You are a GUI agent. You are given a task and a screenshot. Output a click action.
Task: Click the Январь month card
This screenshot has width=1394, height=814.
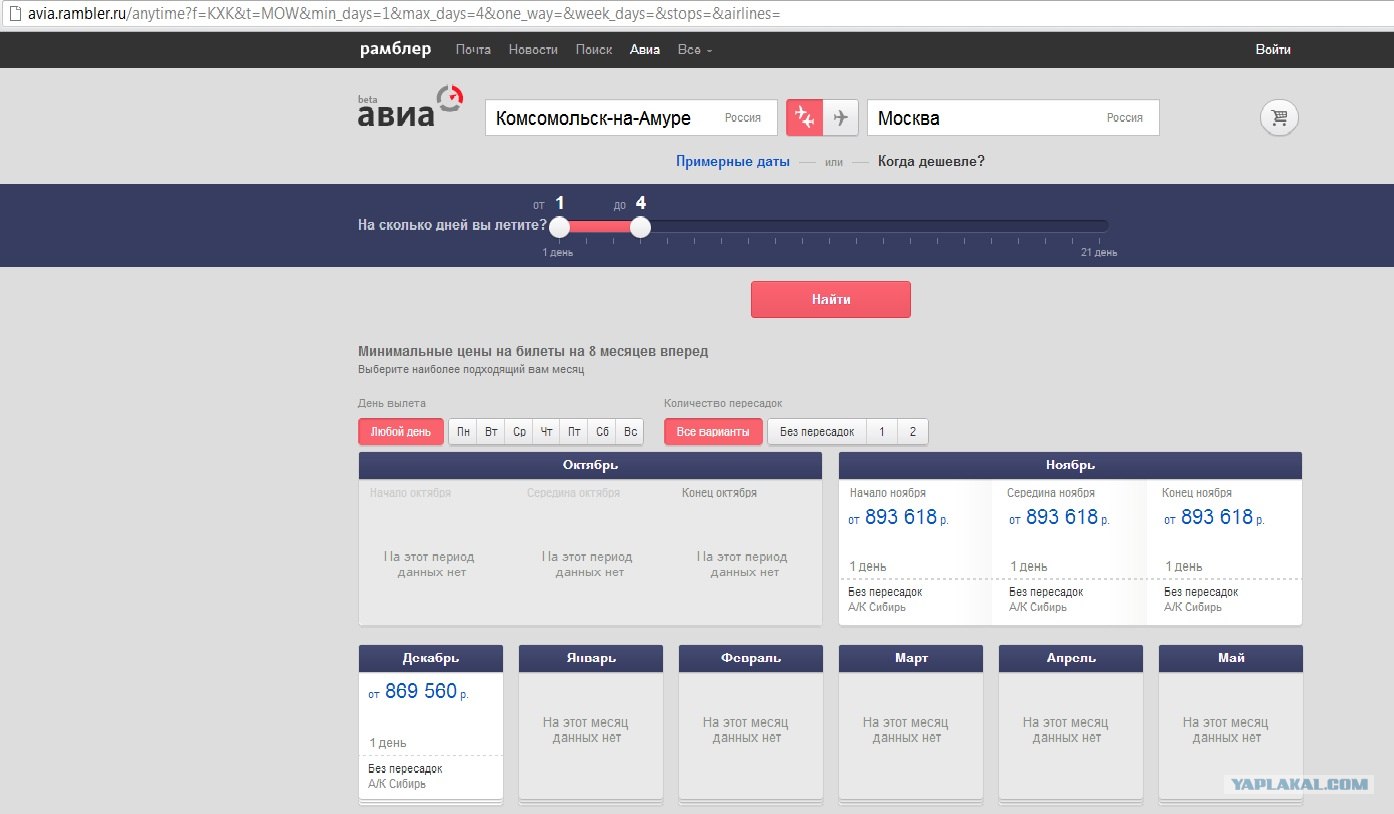tap(591, 722)
